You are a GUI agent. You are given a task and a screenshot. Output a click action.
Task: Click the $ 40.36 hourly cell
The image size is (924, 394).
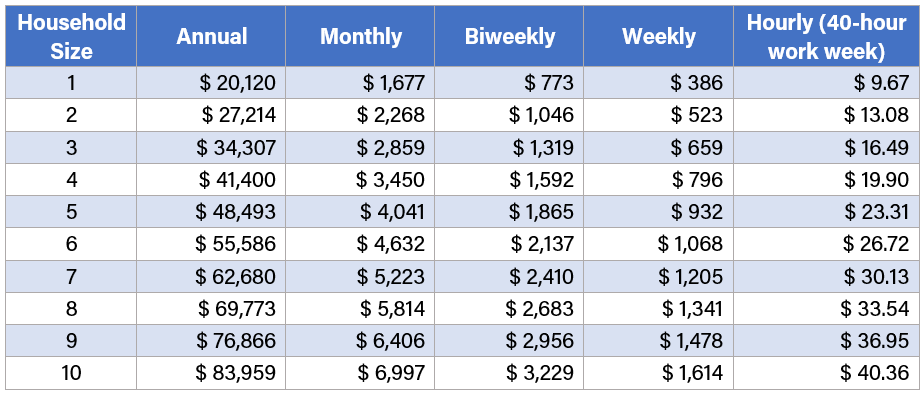click(826, 373)
